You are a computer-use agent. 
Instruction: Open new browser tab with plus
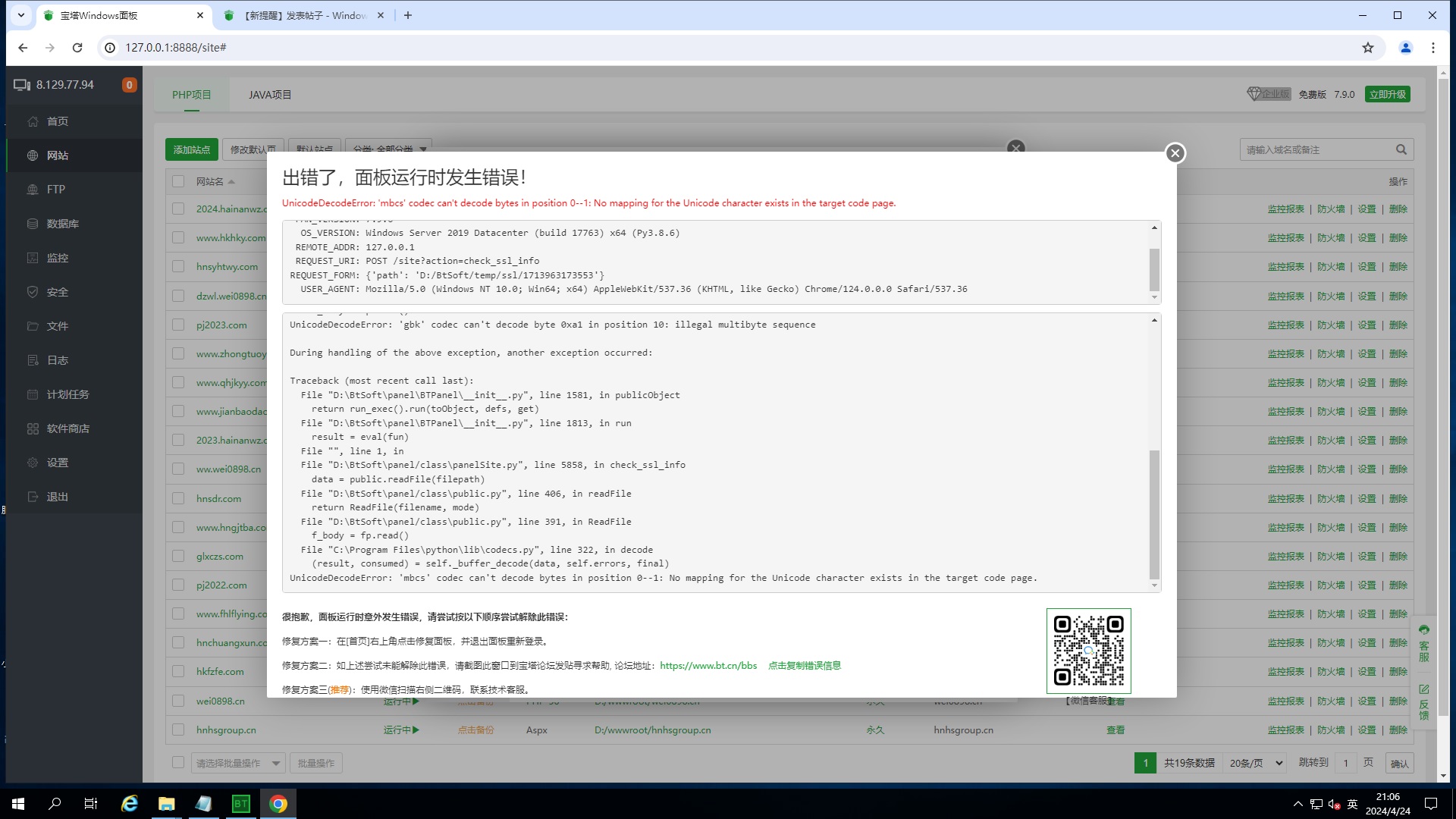pyautogui.click(x=408, y=15)
